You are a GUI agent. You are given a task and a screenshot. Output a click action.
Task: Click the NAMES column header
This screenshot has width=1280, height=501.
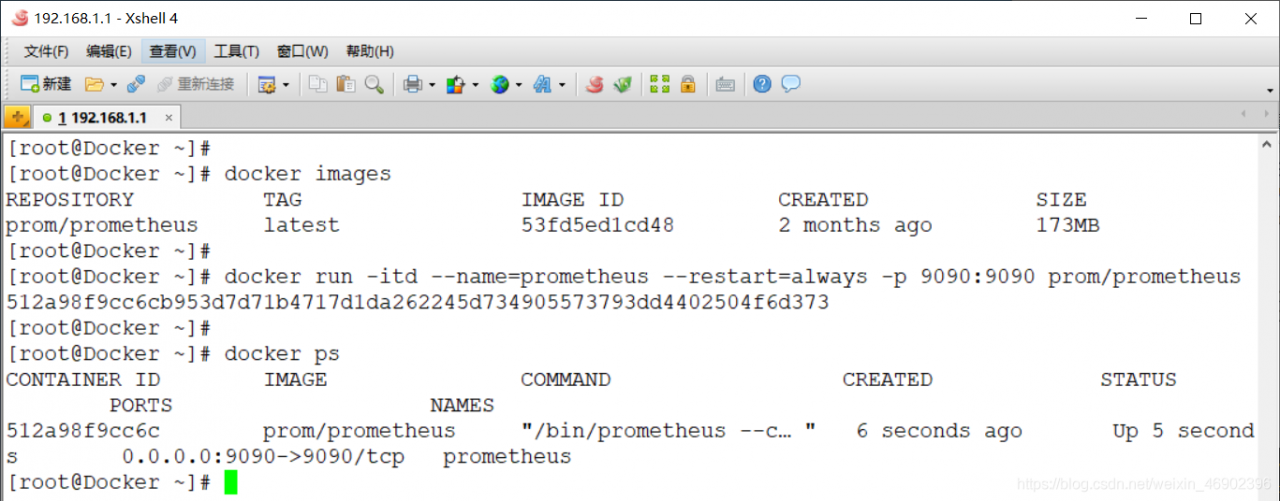coord(462,406)
